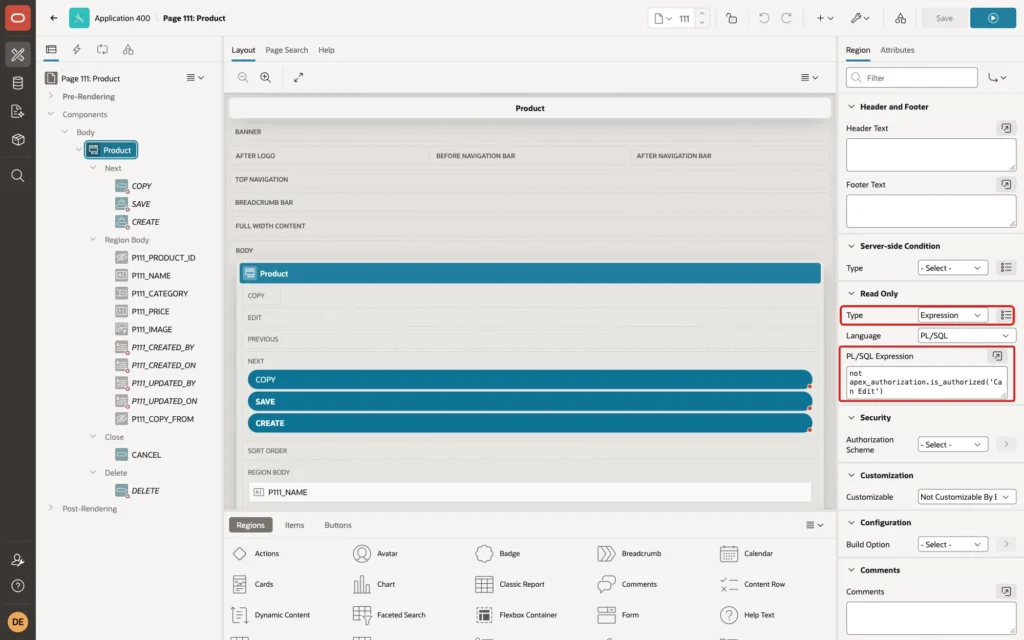Select the blue SAVE button in layout
This screenshot has height=640, width=1024.
pyautogui.click(x=530, y=402)
